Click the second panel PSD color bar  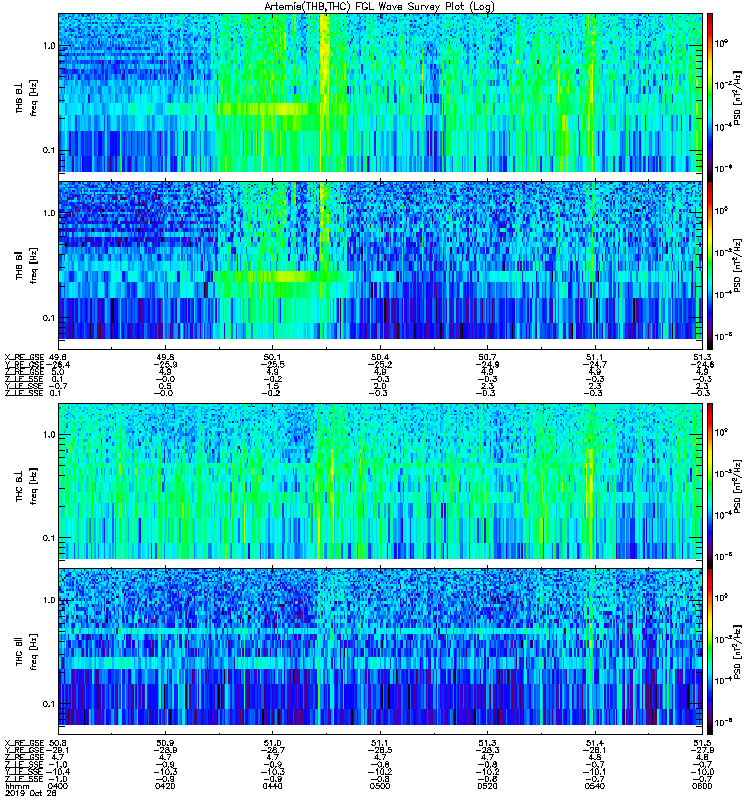click(x=710, y=265)
